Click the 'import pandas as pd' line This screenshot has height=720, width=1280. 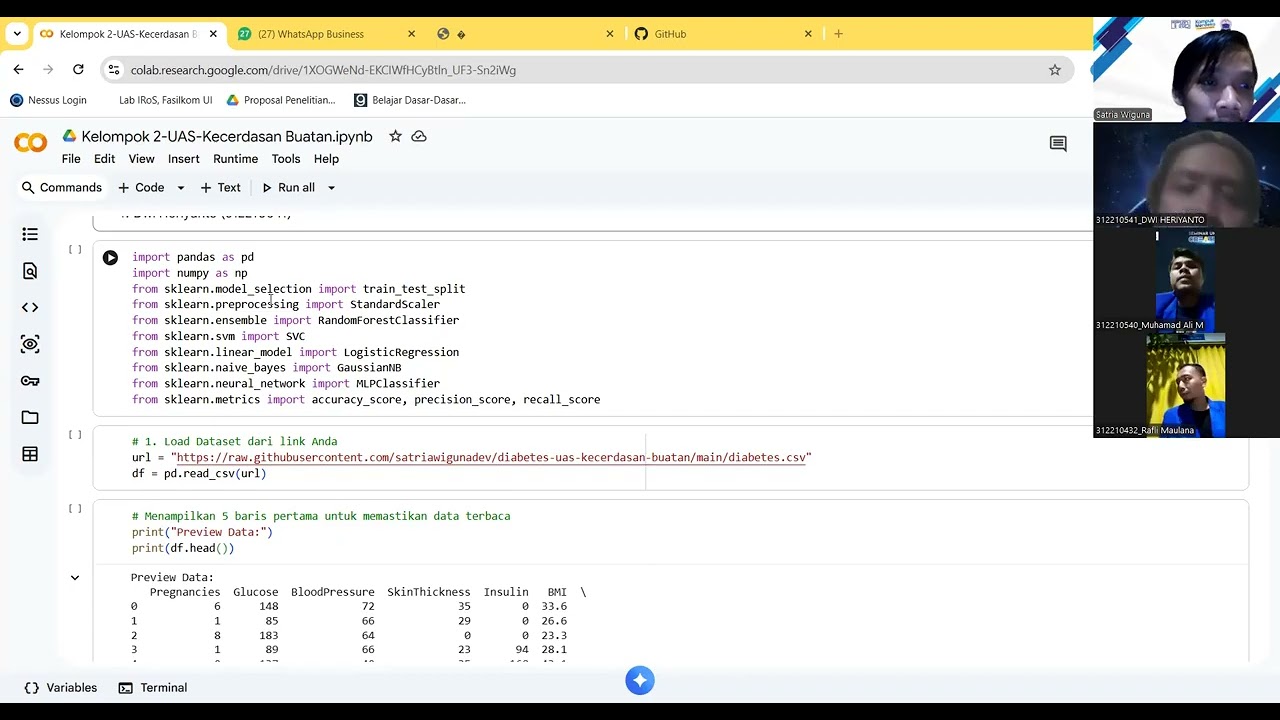(x=193, y=257)
